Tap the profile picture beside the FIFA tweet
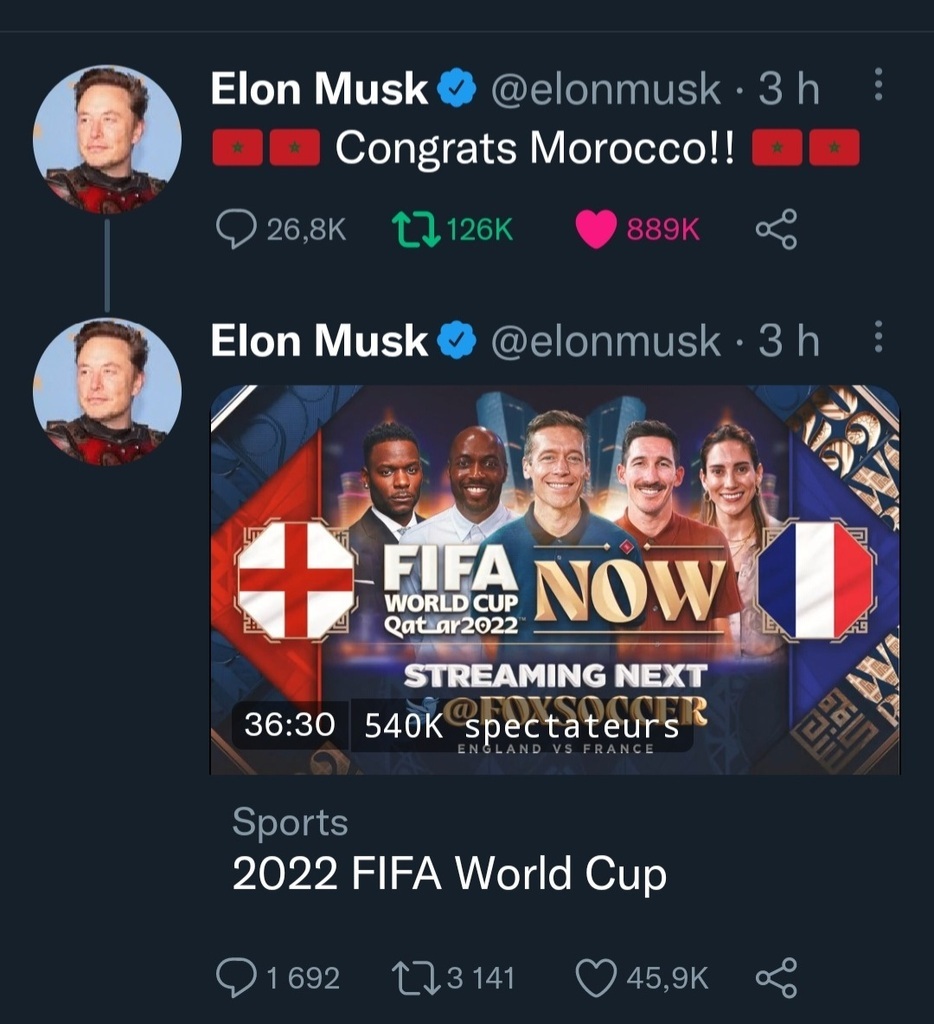934x1024 pixels. click(107, 392)
